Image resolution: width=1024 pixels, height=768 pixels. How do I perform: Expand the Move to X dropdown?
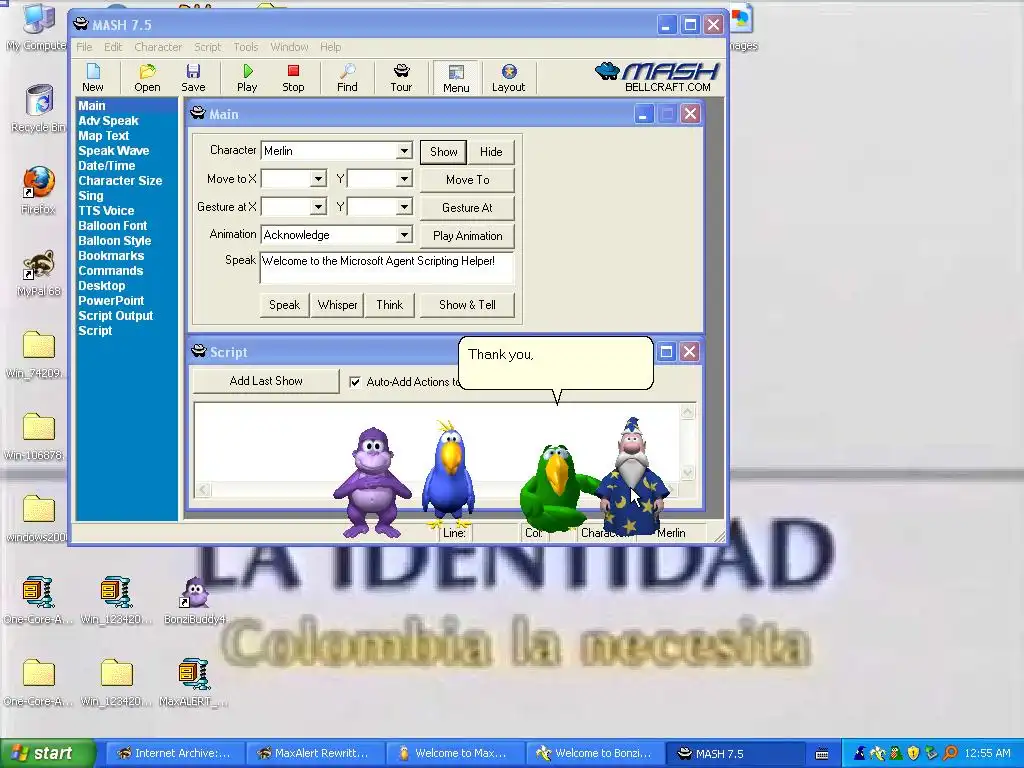pyautogui.click(x=318, y=178)
